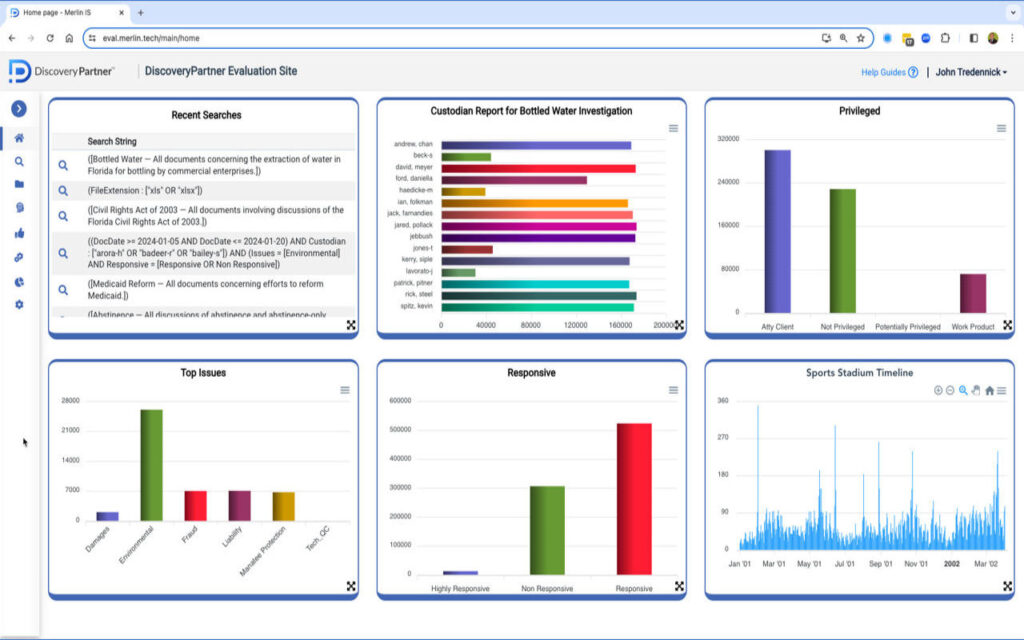Open the folder icon in the left sidebar
The width and height of the screenshot is (1024, 640).
point(18,184)
